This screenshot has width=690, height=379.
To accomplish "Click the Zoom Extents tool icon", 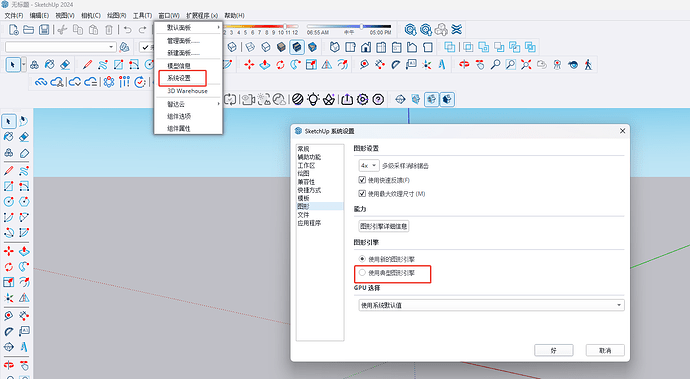I will (x=526, y=65).
